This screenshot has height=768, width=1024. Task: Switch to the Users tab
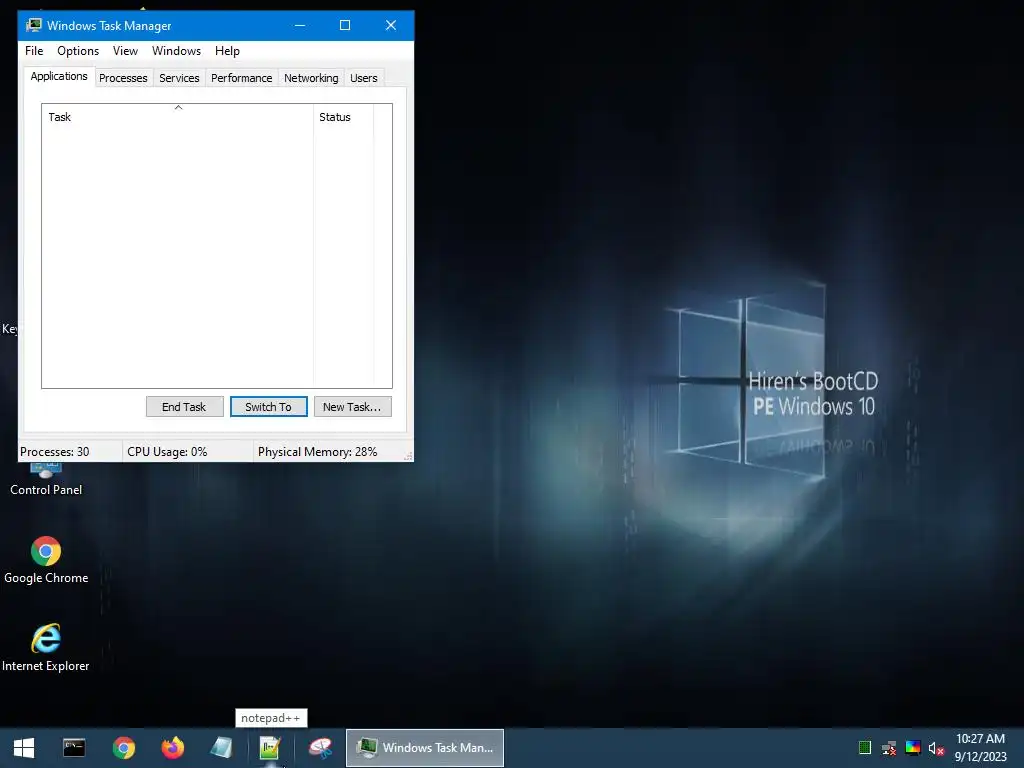[x=364, y=78]
